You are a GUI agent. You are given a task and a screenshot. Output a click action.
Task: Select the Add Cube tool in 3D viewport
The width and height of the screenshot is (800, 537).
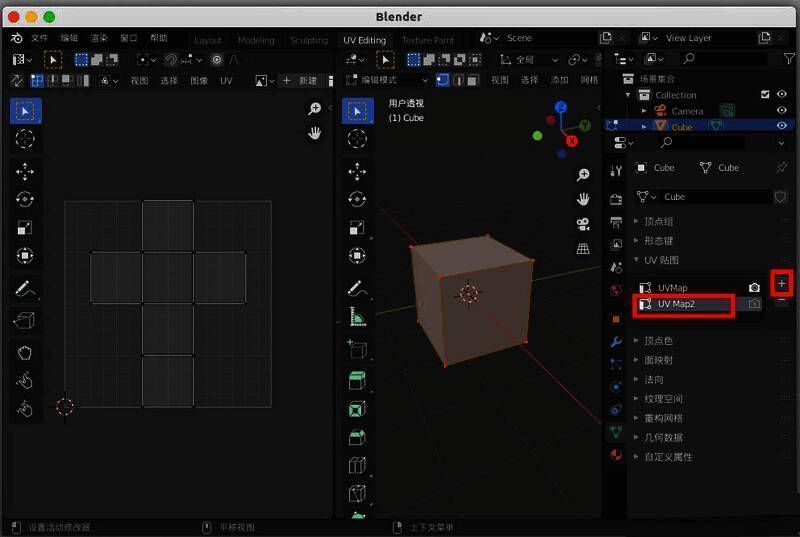point(357,350)
